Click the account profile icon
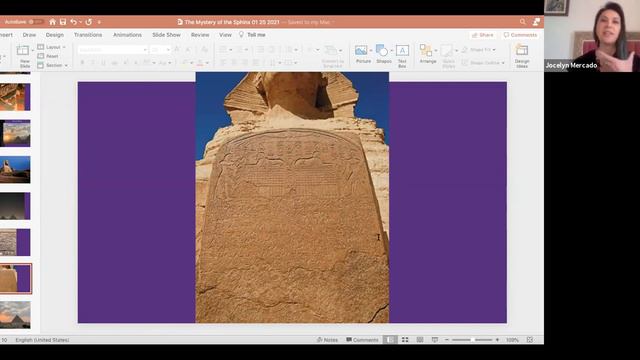This screenshot has width=640, height=360. (x=536, y=22)
